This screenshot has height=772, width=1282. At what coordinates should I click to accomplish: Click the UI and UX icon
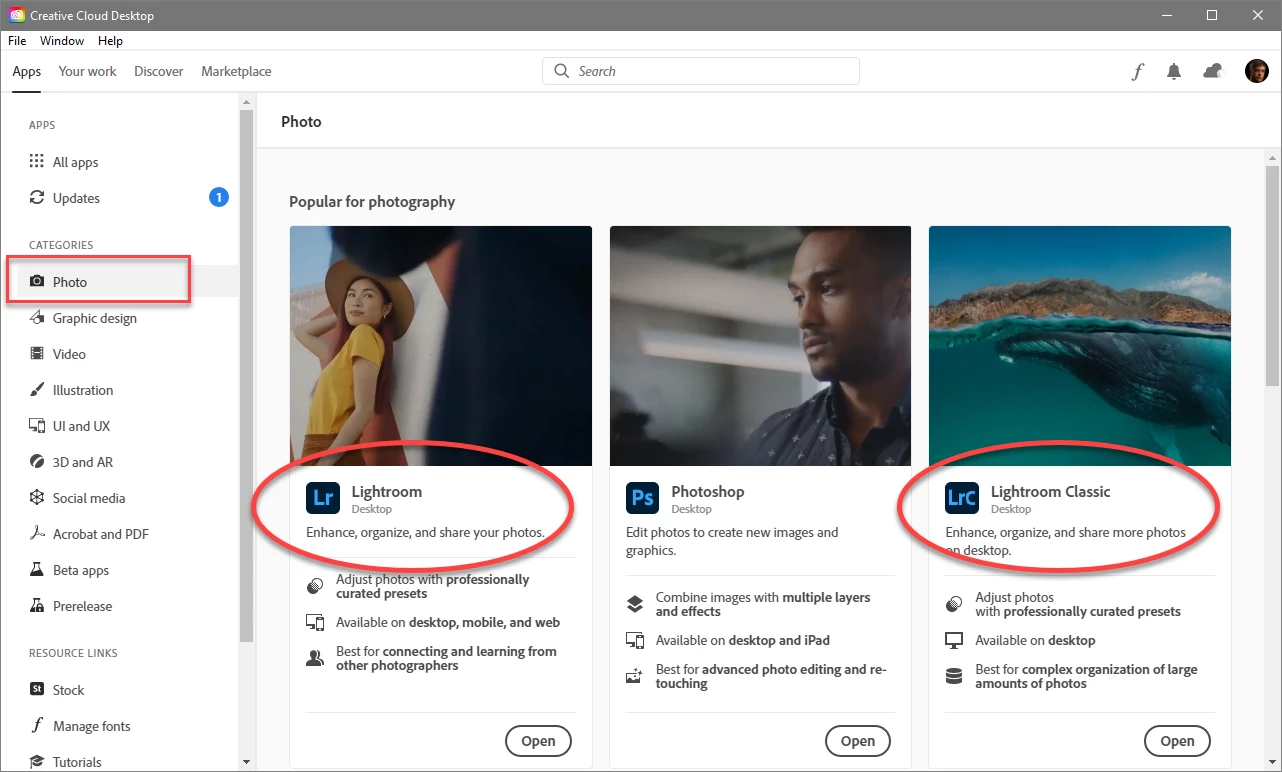37,426
